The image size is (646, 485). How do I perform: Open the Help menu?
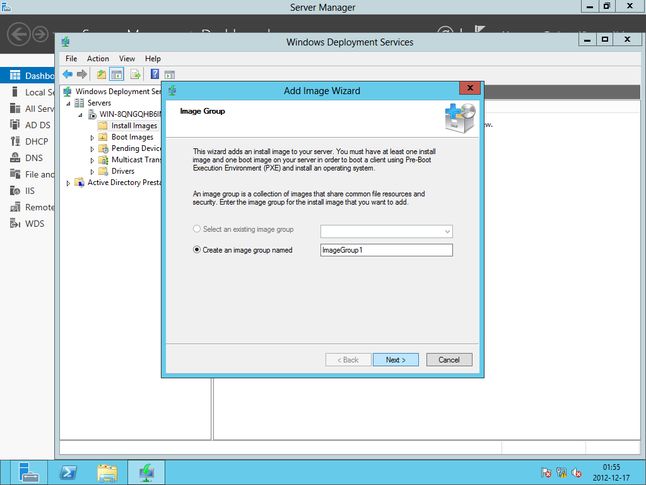click(152, 59)
